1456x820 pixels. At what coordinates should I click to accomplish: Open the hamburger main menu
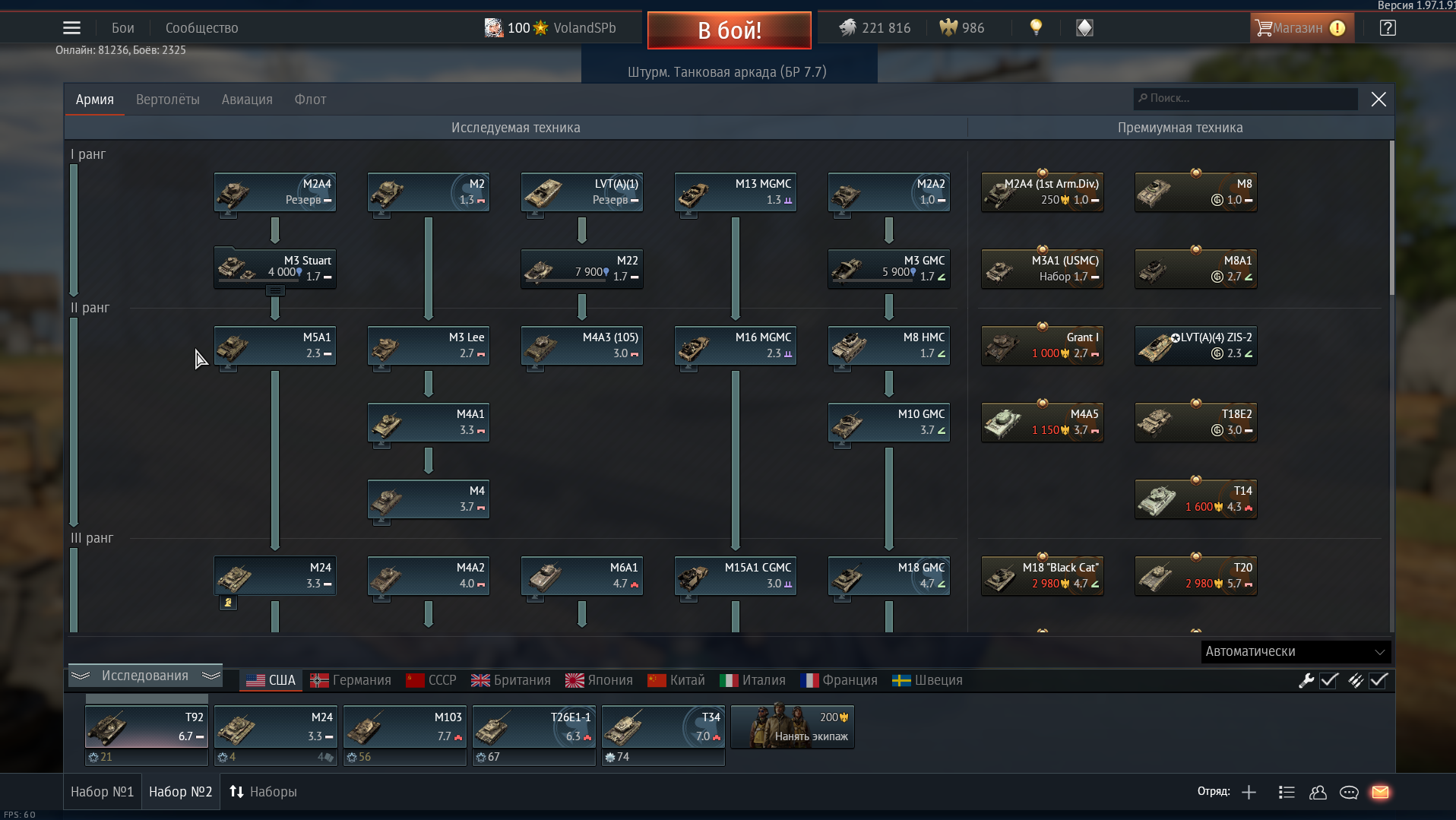[x=71, y=28]
